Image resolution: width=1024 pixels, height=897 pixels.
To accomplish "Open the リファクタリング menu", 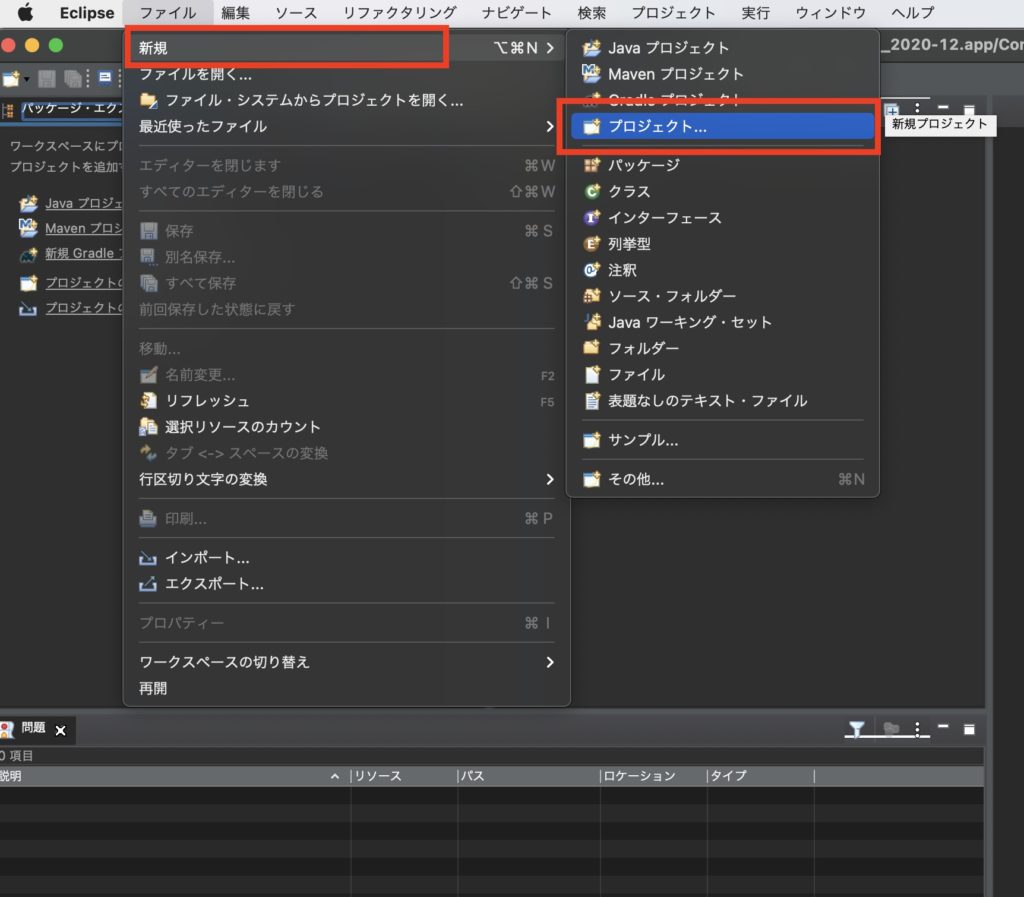I will pyautogui.click(x=400, y=12).
